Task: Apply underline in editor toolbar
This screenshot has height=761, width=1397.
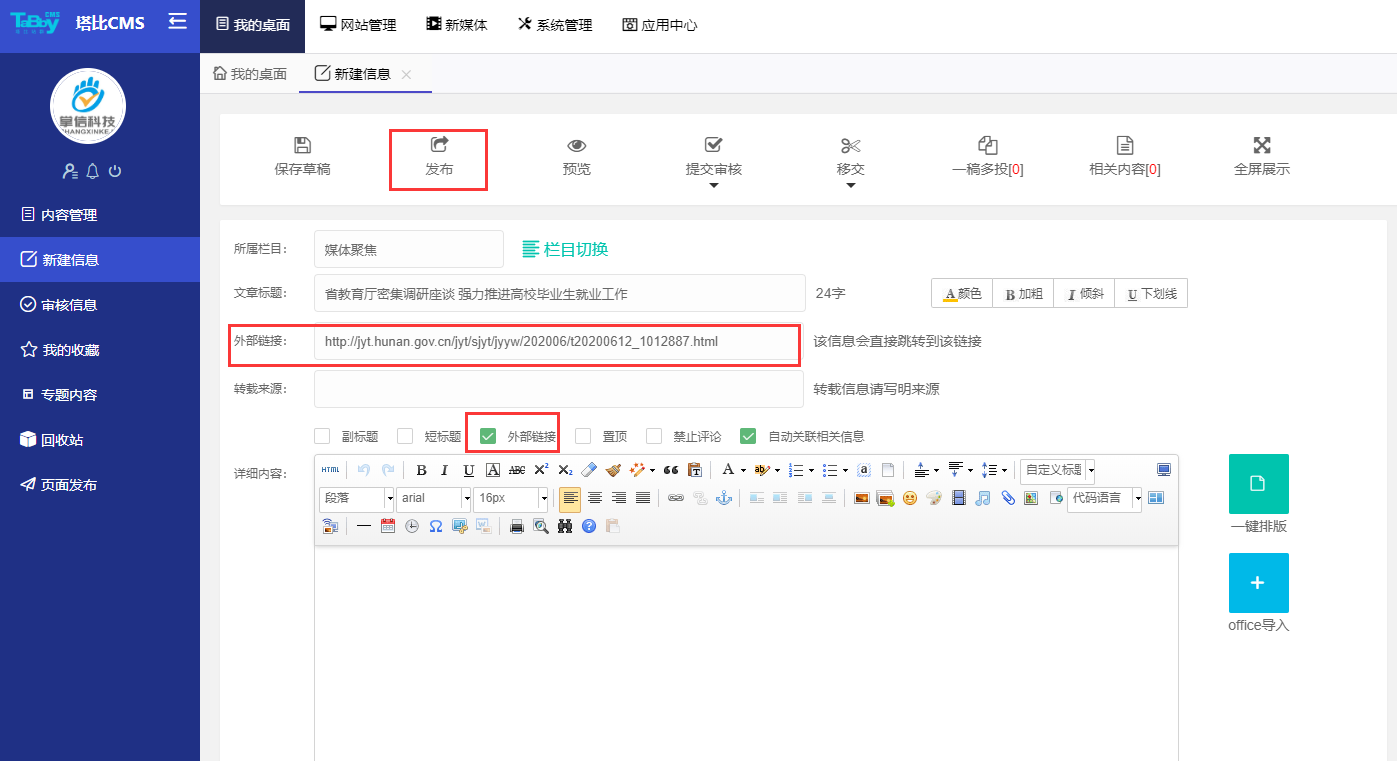Action: click(468, 470)
